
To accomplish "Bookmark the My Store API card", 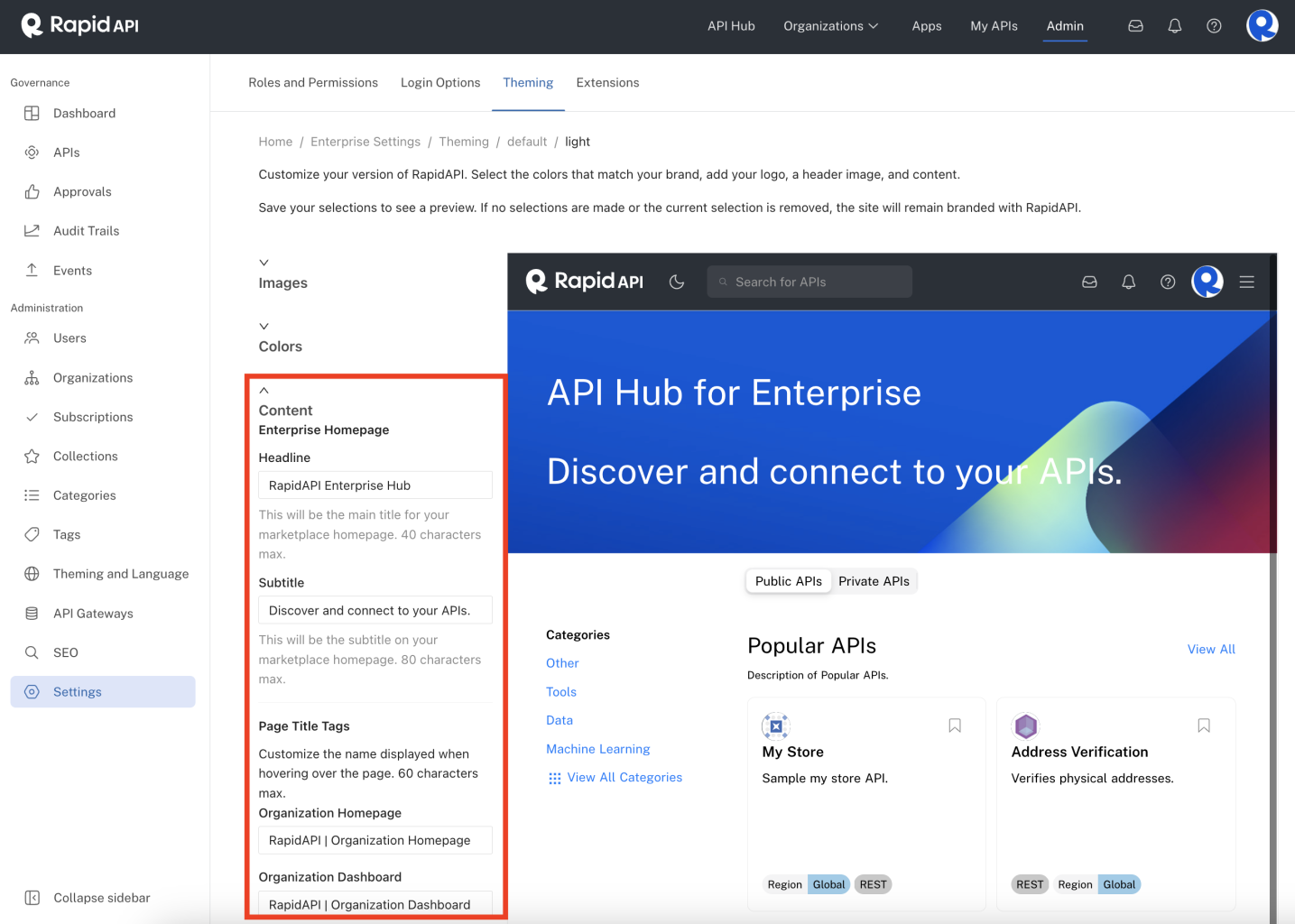I will coord(955,725).
